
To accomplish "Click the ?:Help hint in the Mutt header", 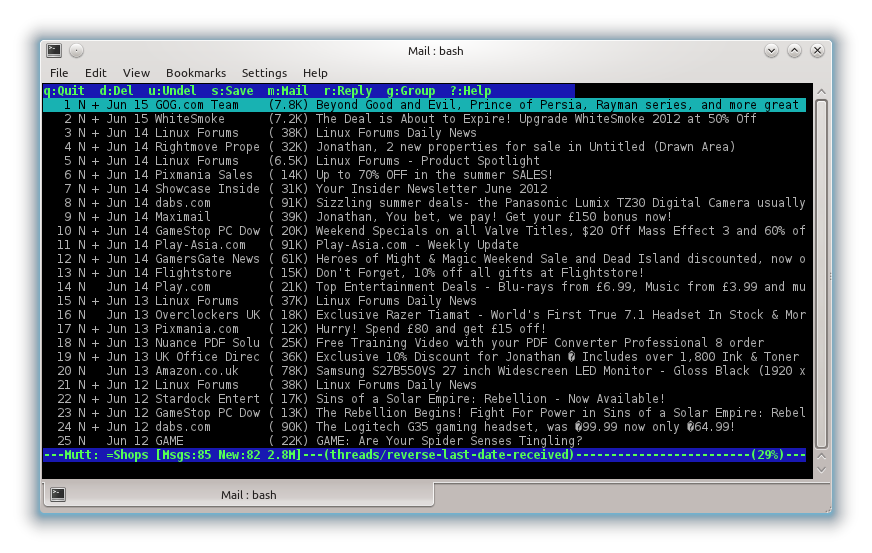I will click(470, 91).
